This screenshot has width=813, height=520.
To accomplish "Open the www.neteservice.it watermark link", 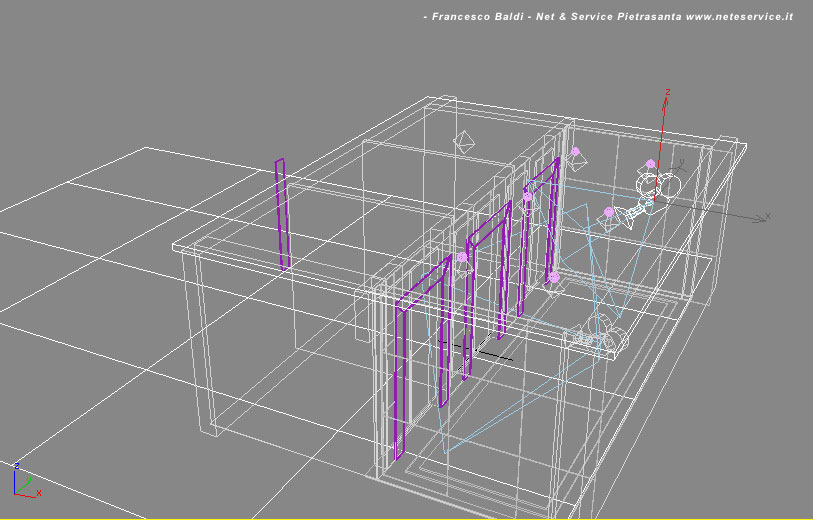I will click(x=739, y=17).
